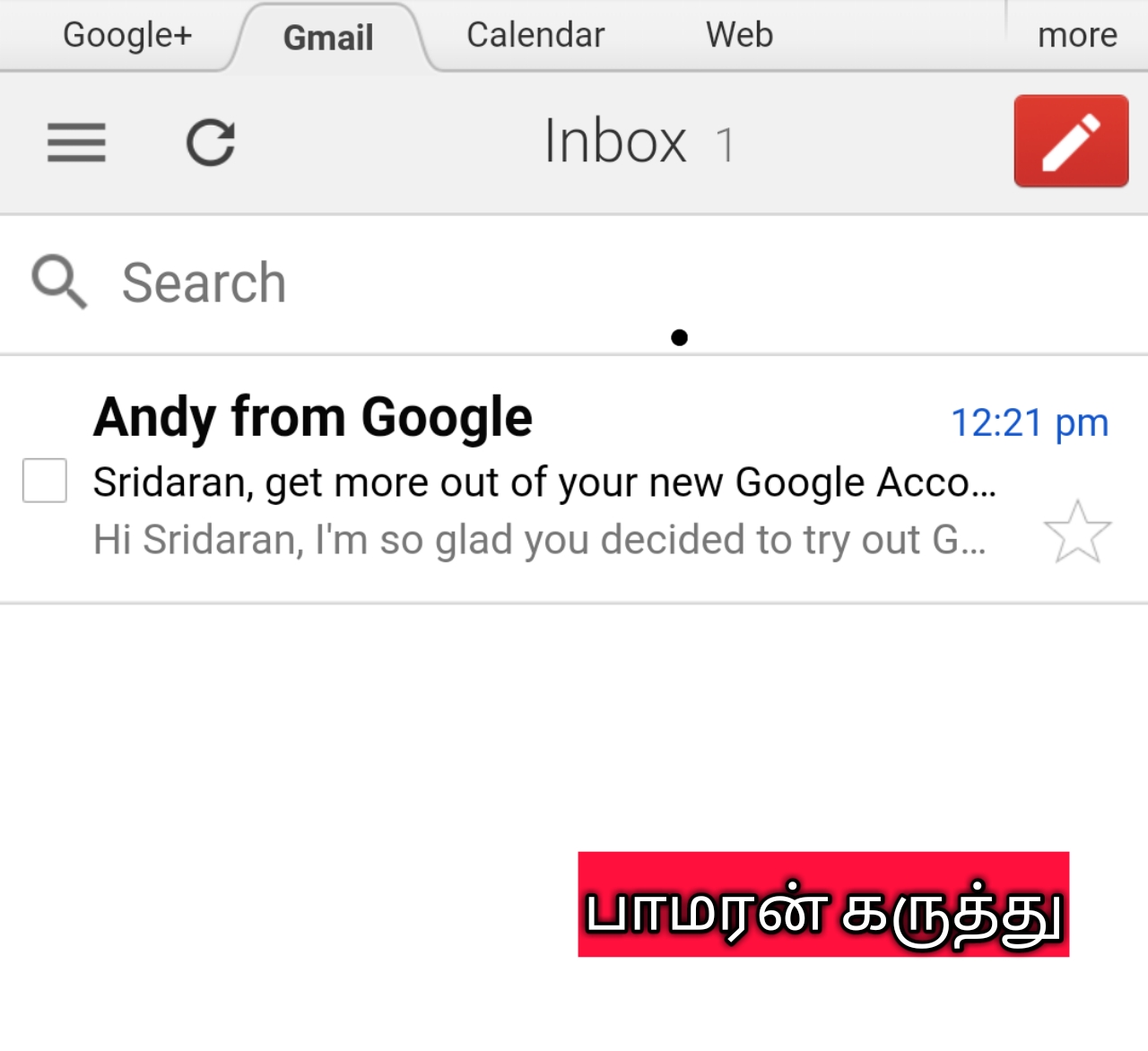Click the 12:21 pm timestamp
The image size is (1148, 1051).
[x=1030, y=422]
